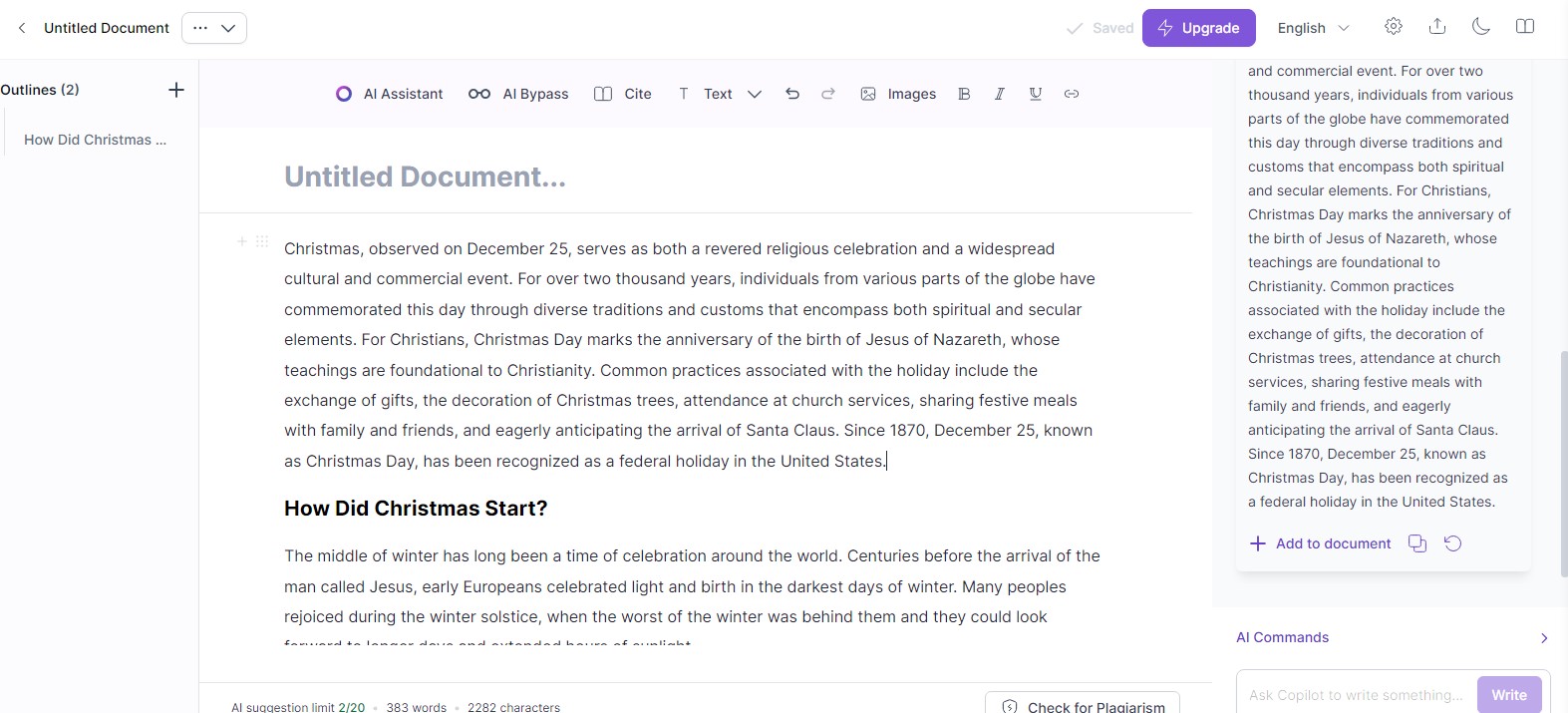Open the AI Bypass tool
Screen dimensions: 1568x713
pos(518,94)
